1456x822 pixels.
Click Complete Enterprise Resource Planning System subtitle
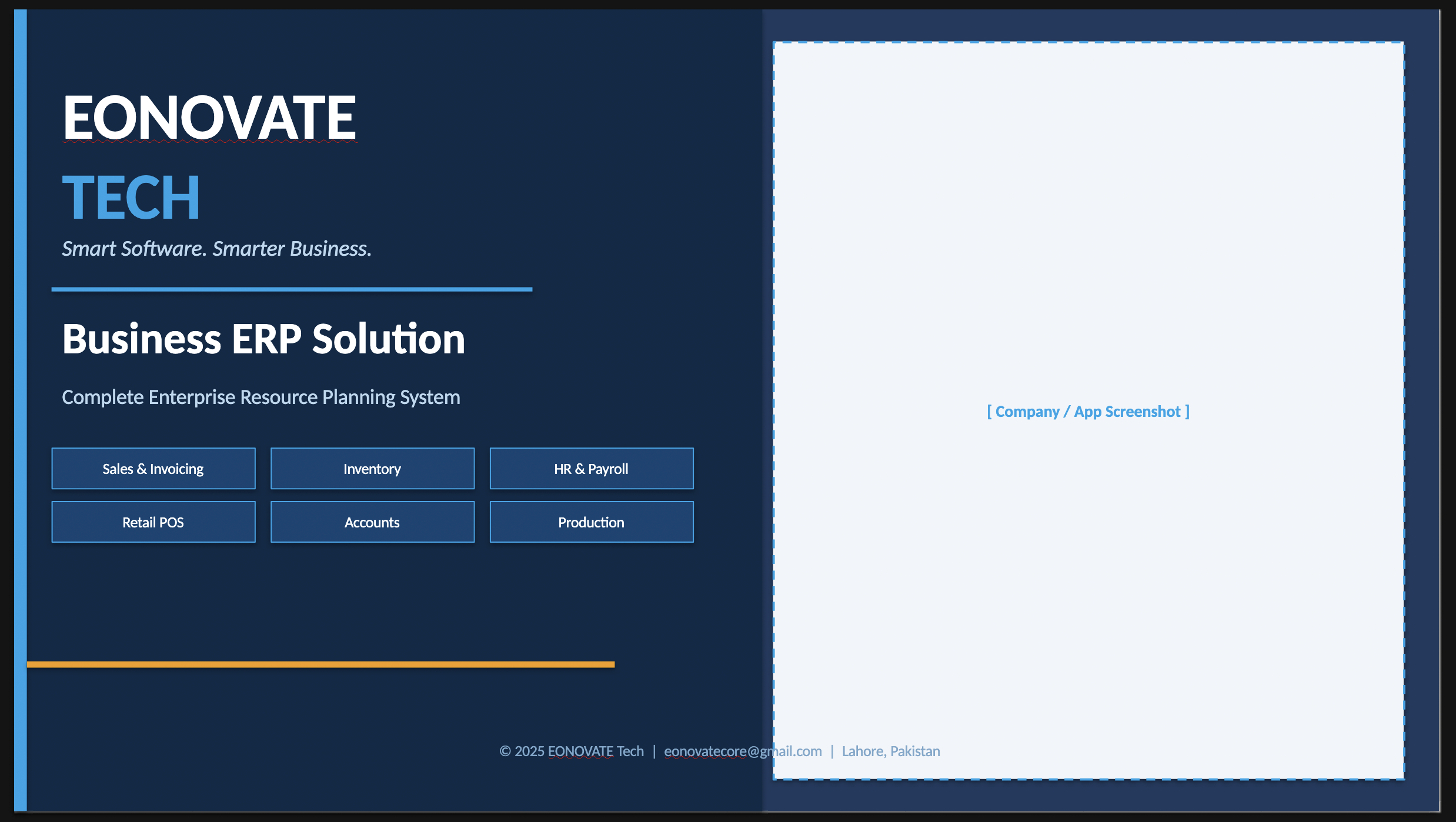261,397
